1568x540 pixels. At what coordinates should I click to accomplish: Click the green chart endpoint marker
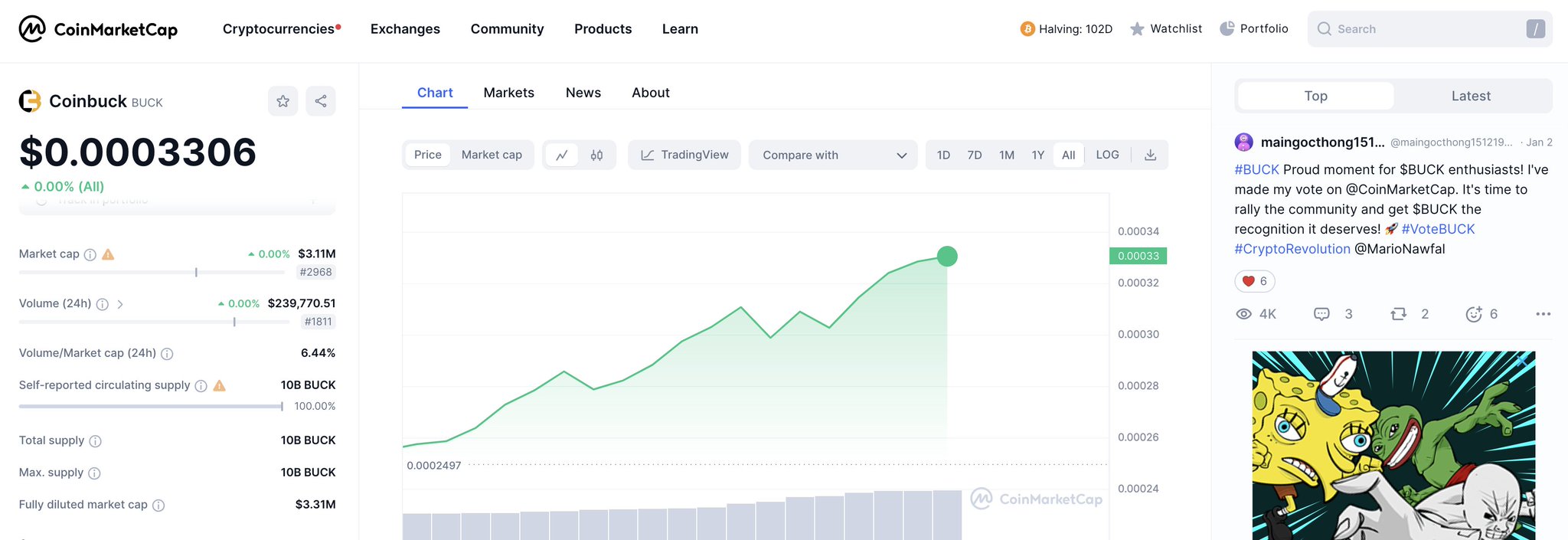(x=947, y=256)
